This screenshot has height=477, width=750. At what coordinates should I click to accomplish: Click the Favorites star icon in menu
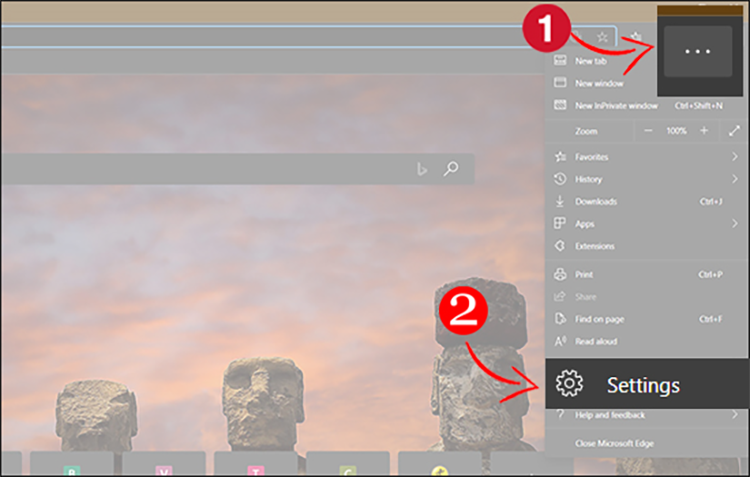(560, 156)
